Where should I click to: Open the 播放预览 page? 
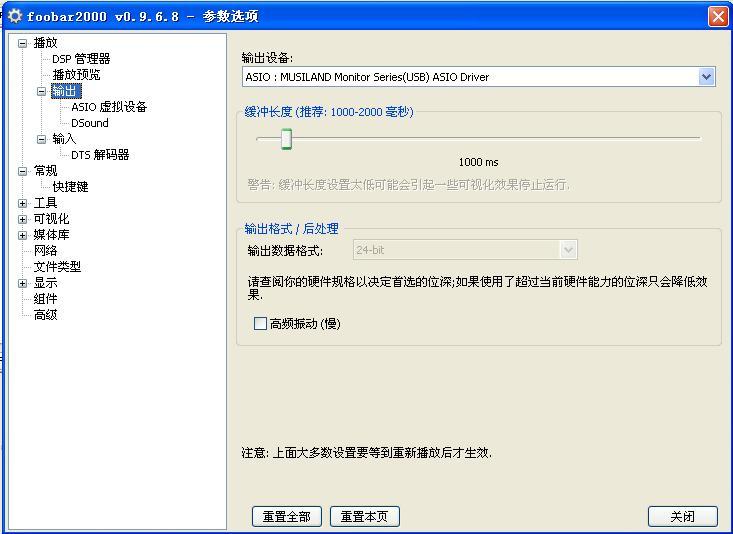pyautogui.click(x=76, y=75)
